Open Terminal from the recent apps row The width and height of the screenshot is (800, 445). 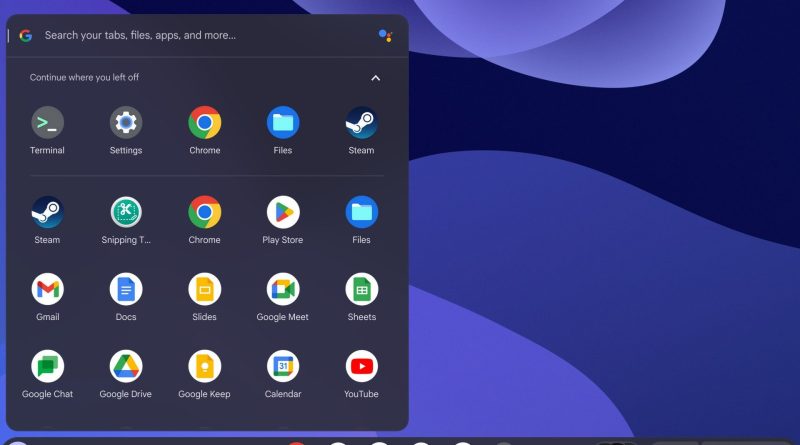pos(47,122)
